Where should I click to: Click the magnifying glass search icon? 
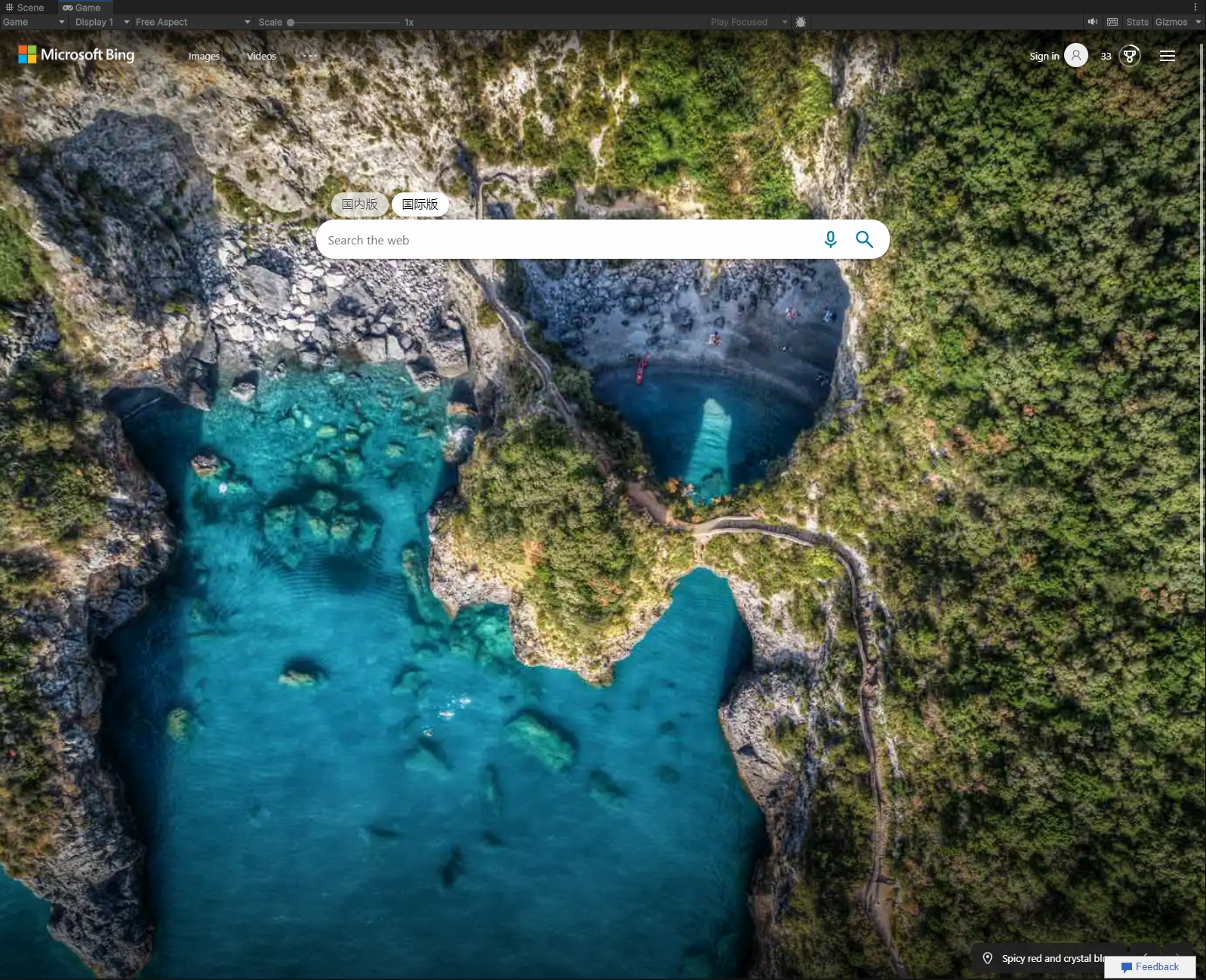[x=864, y=239]
